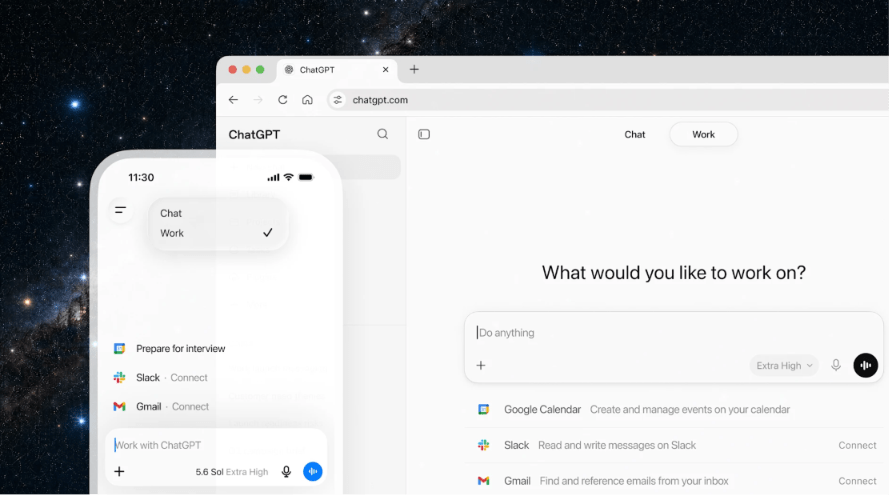Image resolution: width=889 pixels, height=495 pixels.
Task: Go back with the browser back arrow
Action: [233, 100]
